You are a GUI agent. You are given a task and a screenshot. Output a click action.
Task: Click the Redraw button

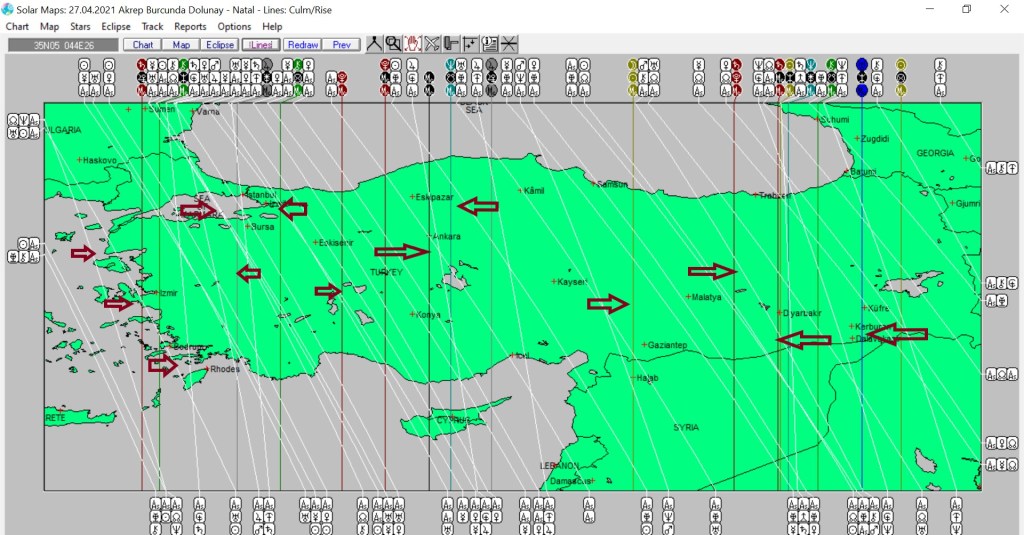point(301,45)
